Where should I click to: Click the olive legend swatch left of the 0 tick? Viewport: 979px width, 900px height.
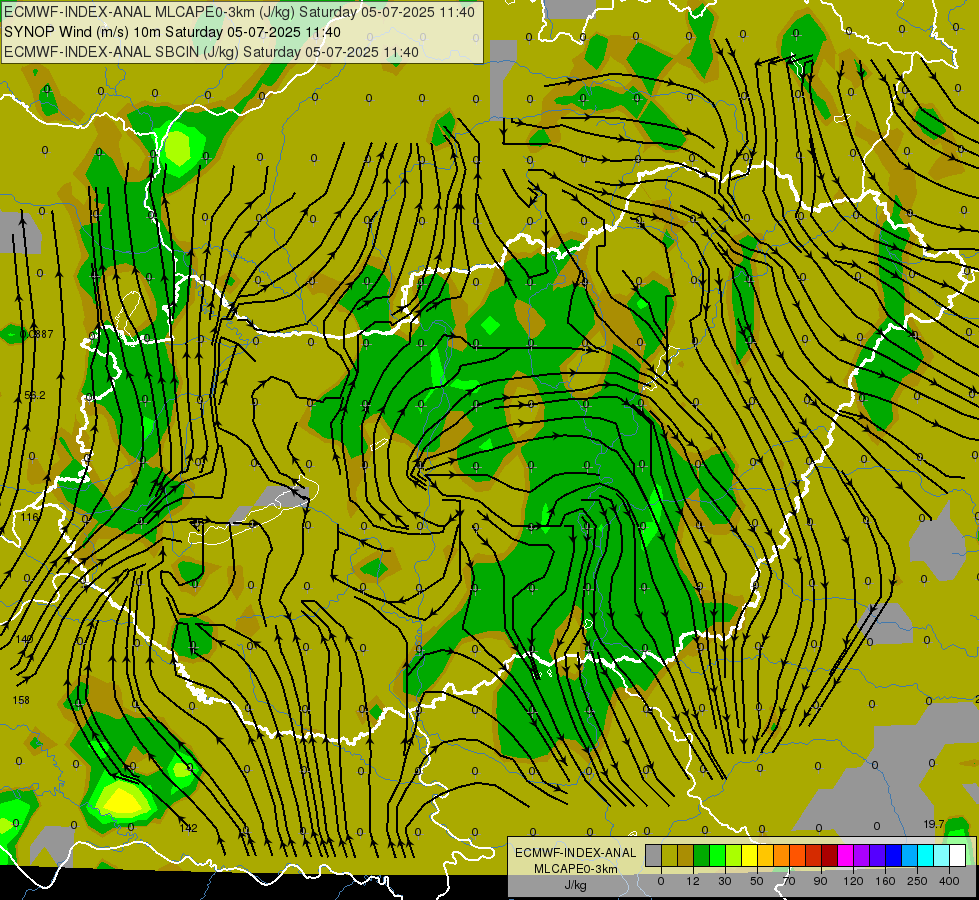click(670, 855)
